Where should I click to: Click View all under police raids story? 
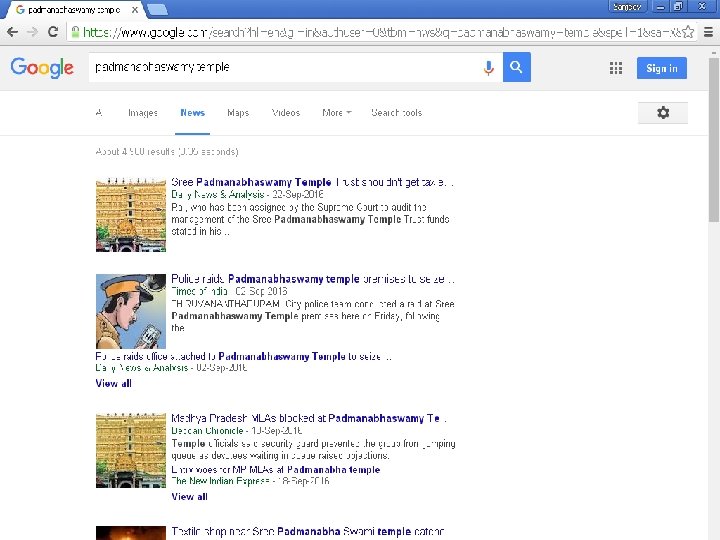[113, 383]
